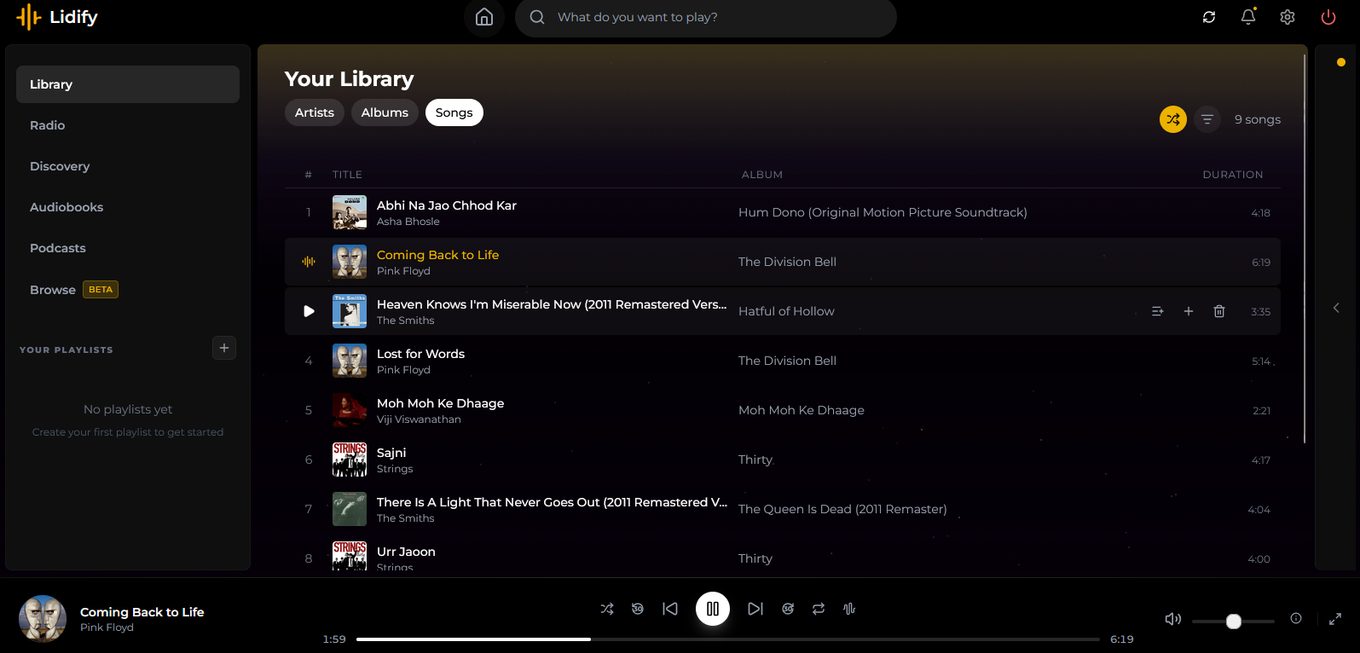Go to the Home page icon
Screen dimensions: 1360x653
pyautogui.click(x=484, y=17)
